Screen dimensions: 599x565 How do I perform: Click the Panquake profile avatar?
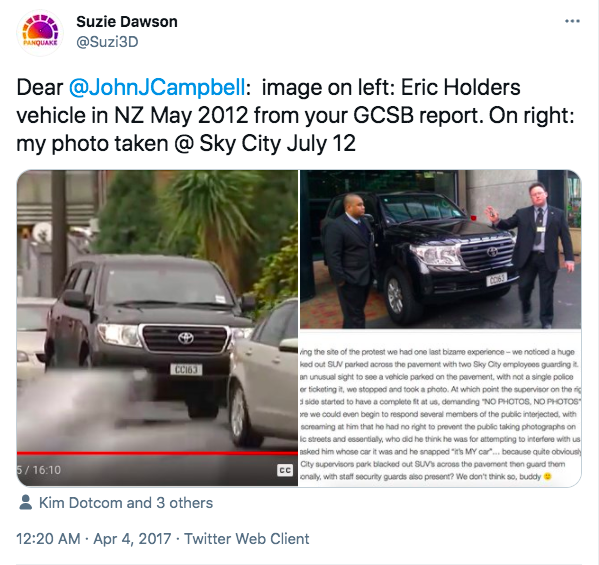click(40, 33)
